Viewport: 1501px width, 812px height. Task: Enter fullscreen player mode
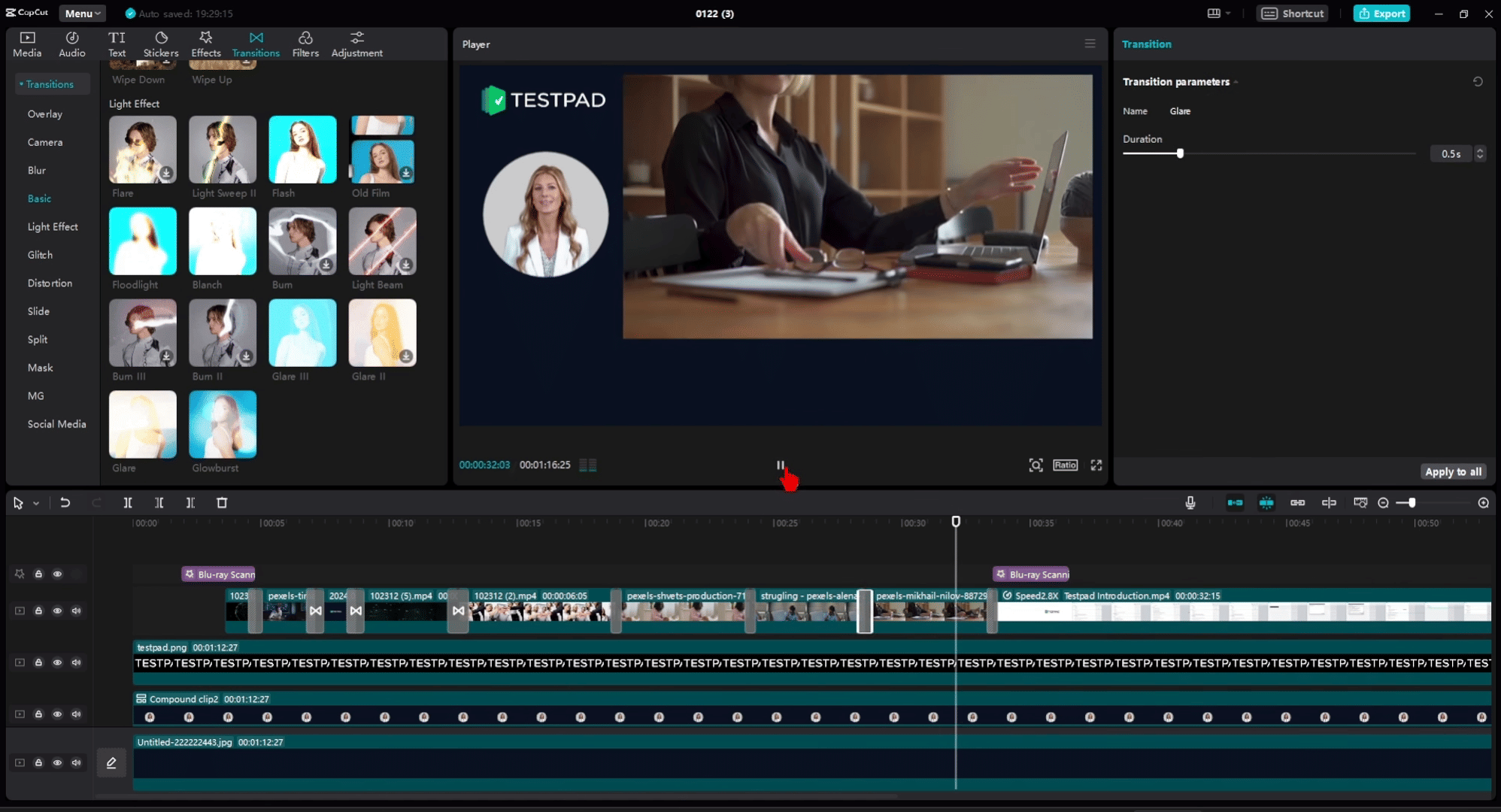coord(1096,465)
